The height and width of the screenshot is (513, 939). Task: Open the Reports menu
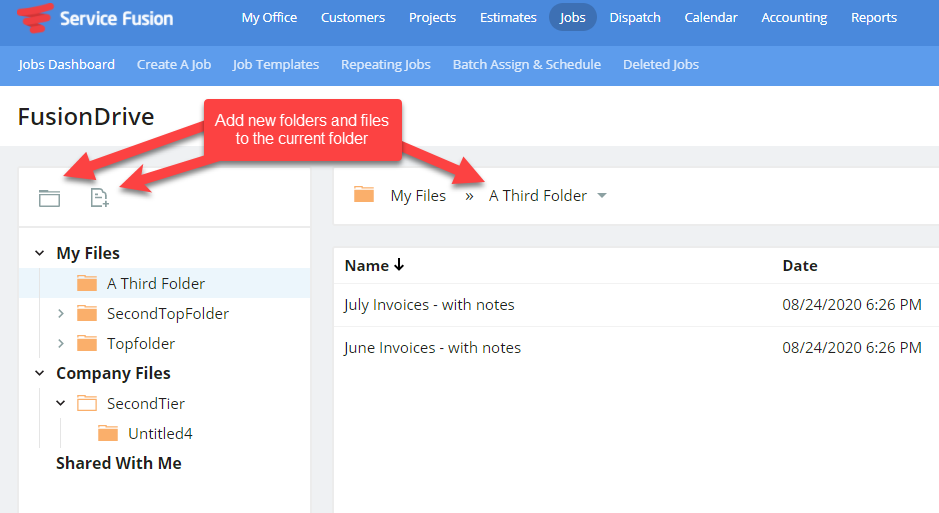pyautogui.click(x=874, y=17)
